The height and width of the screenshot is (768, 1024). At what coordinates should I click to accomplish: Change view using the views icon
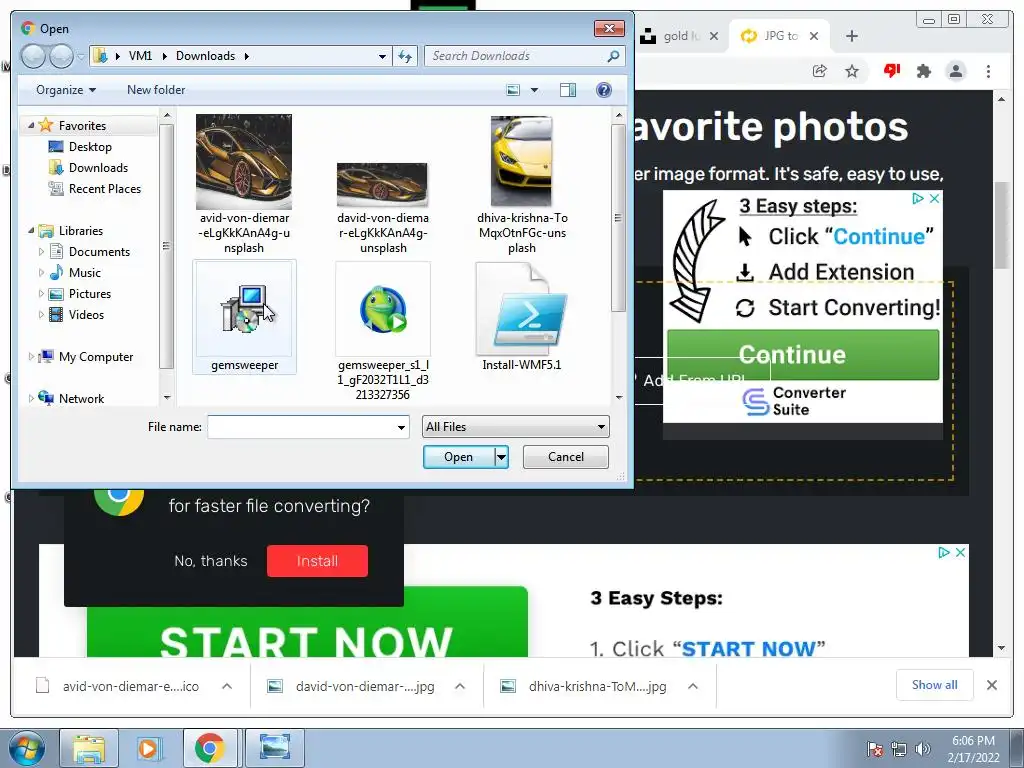[x=514, y=90]
